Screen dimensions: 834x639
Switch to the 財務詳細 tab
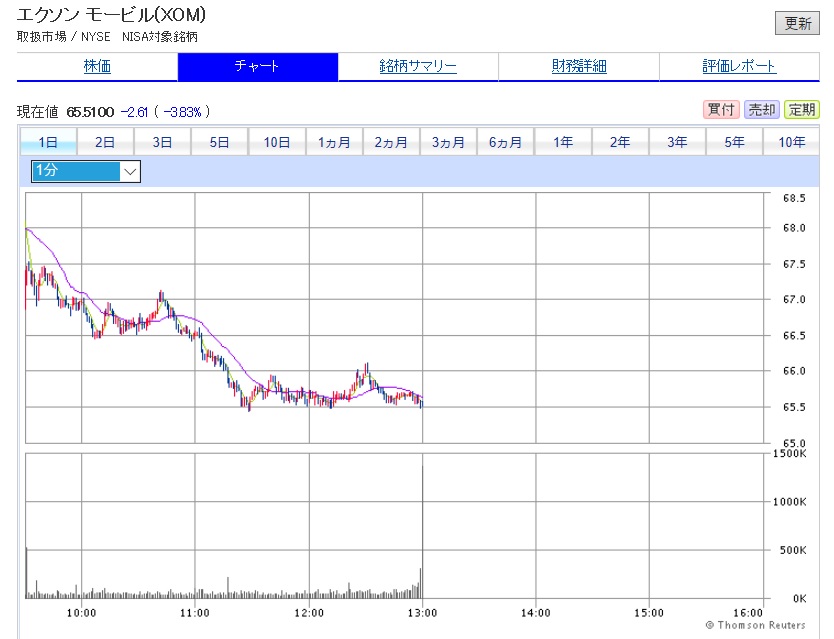coord(579,67)
